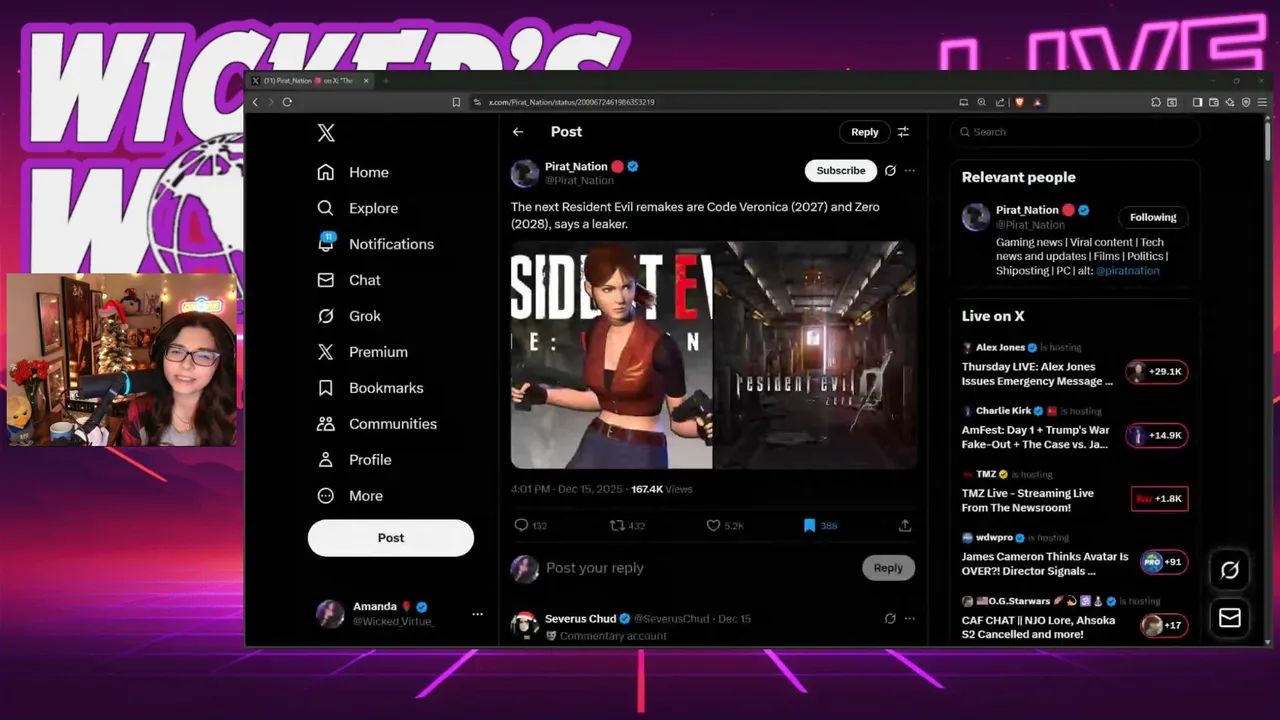Open Amanda account switcher dots
Image resolution: width=1280 pixels, height=720 pixels.
point(477,614)
